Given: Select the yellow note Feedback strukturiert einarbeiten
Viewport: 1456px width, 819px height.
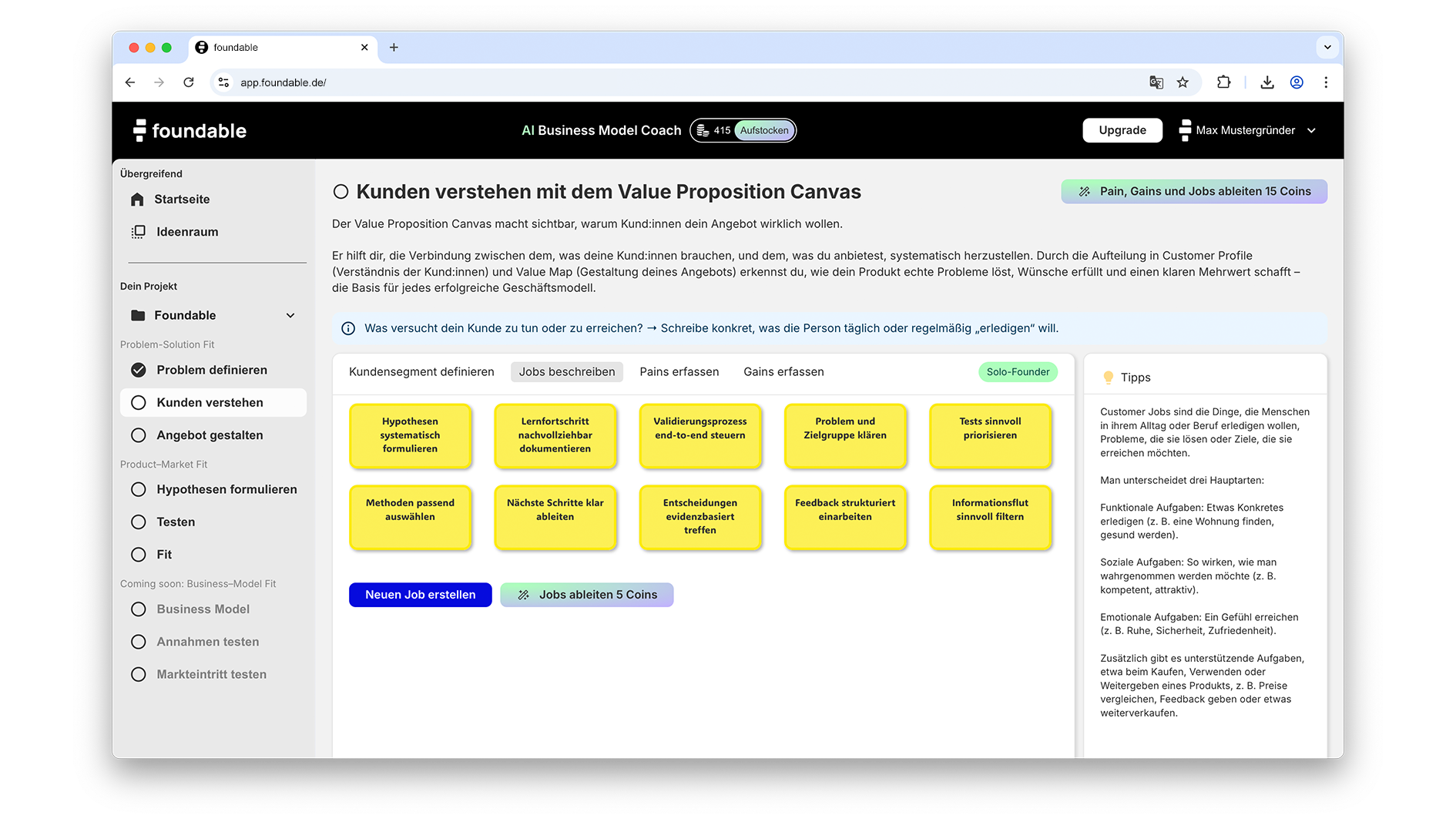Looking at the screenshot, I should coord(844,517).
